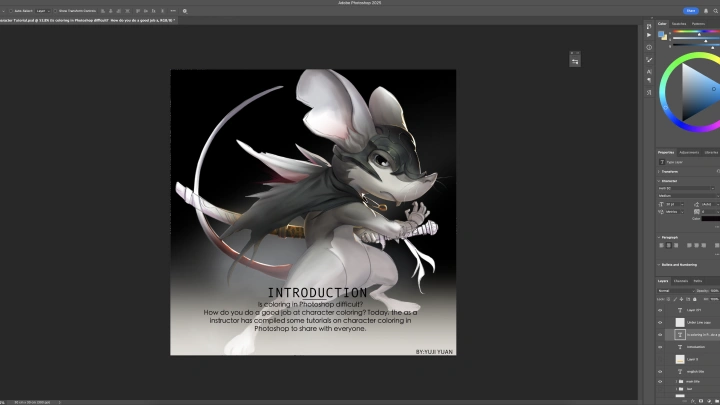720x405 pixels.
Task: Select the open document tab
Action: (x=87, y=20)
